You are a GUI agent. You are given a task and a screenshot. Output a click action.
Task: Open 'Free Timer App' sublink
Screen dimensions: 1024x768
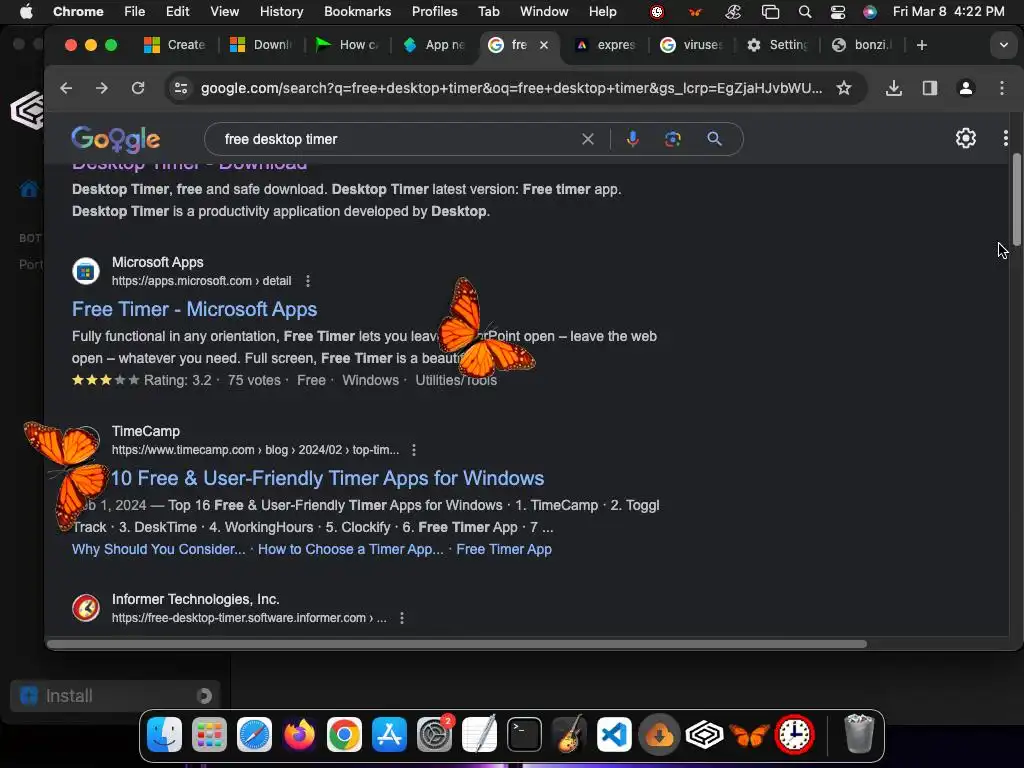point(504,549)
